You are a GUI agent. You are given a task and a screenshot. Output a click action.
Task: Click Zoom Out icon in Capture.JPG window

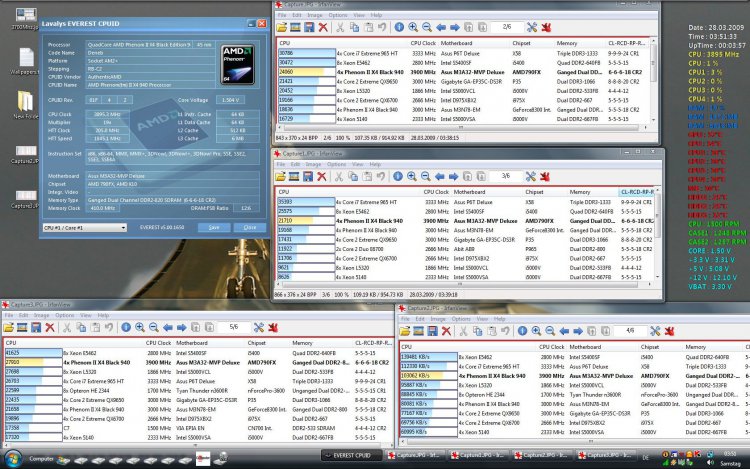click(x=427, y=27)
